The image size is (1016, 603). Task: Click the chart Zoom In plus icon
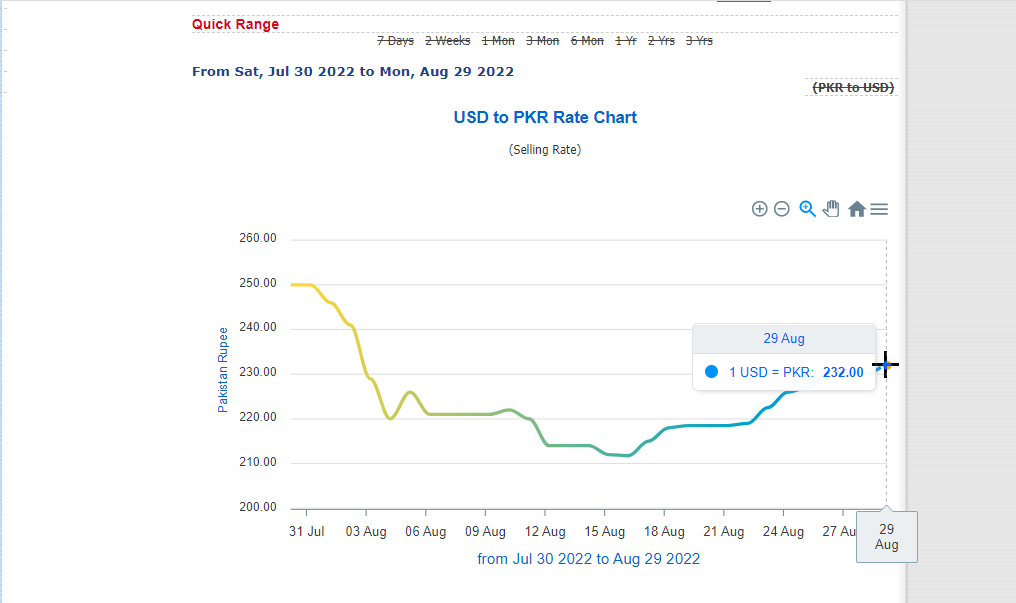(759, 209)
